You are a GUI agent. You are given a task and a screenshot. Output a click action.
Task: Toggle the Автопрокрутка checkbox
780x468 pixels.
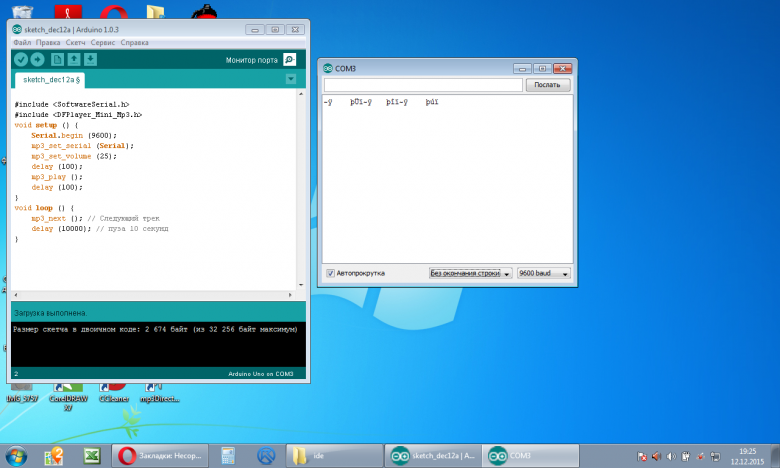(331, 273)
